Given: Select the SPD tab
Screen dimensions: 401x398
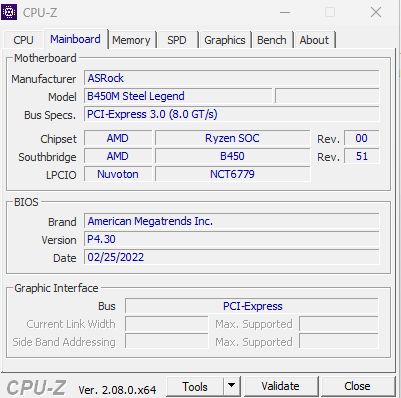Looking at the screenshot, I should 177,40.
